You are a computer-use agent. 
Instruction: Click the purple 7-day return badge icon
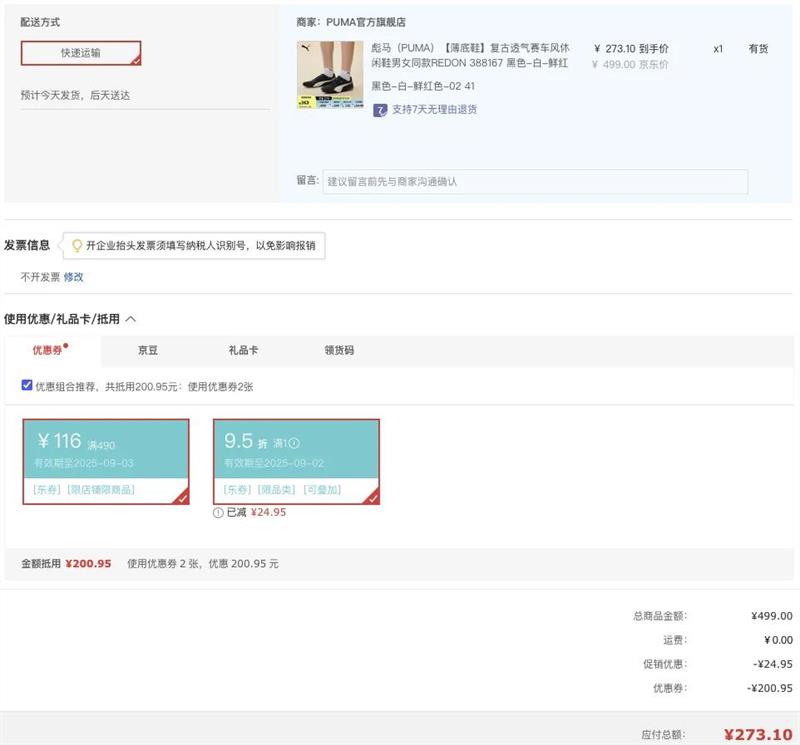pos(380,110)
